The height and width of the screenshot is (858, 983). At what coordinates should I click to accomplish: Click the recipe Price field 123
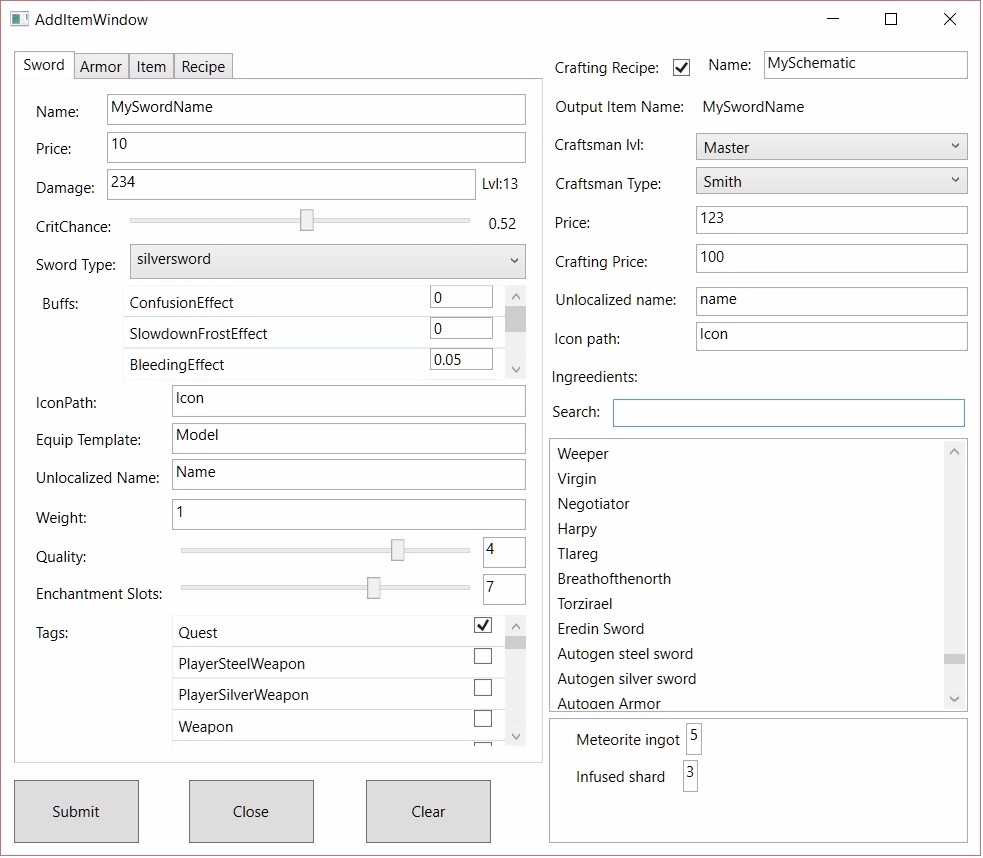click(831, 220)
